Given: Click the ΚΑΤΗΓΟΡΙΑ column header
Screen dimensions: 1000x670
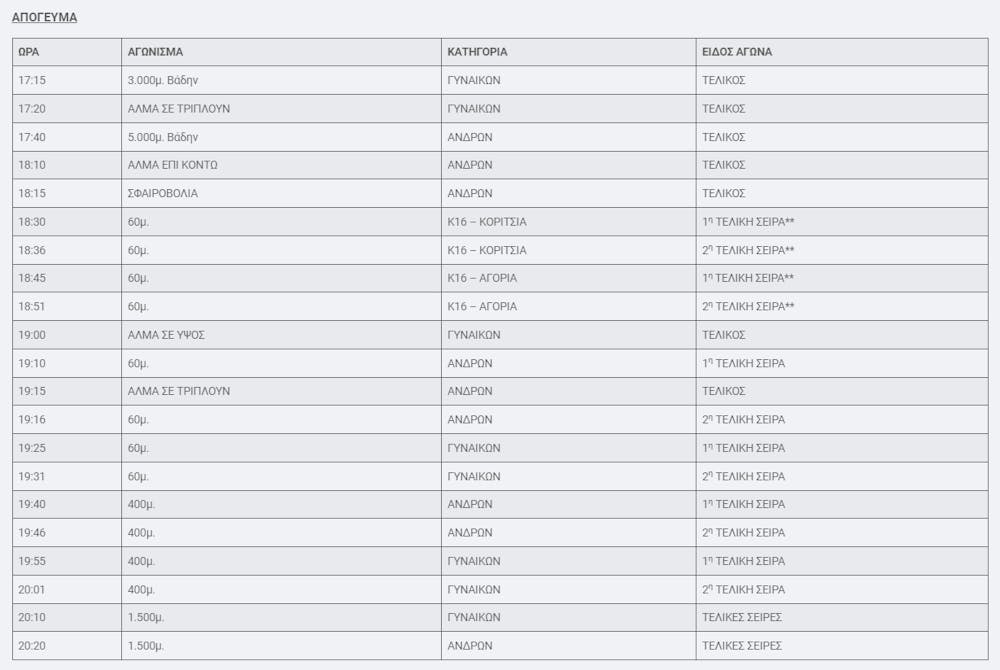Looking at the screenshot, I should [x=477, y=52].
